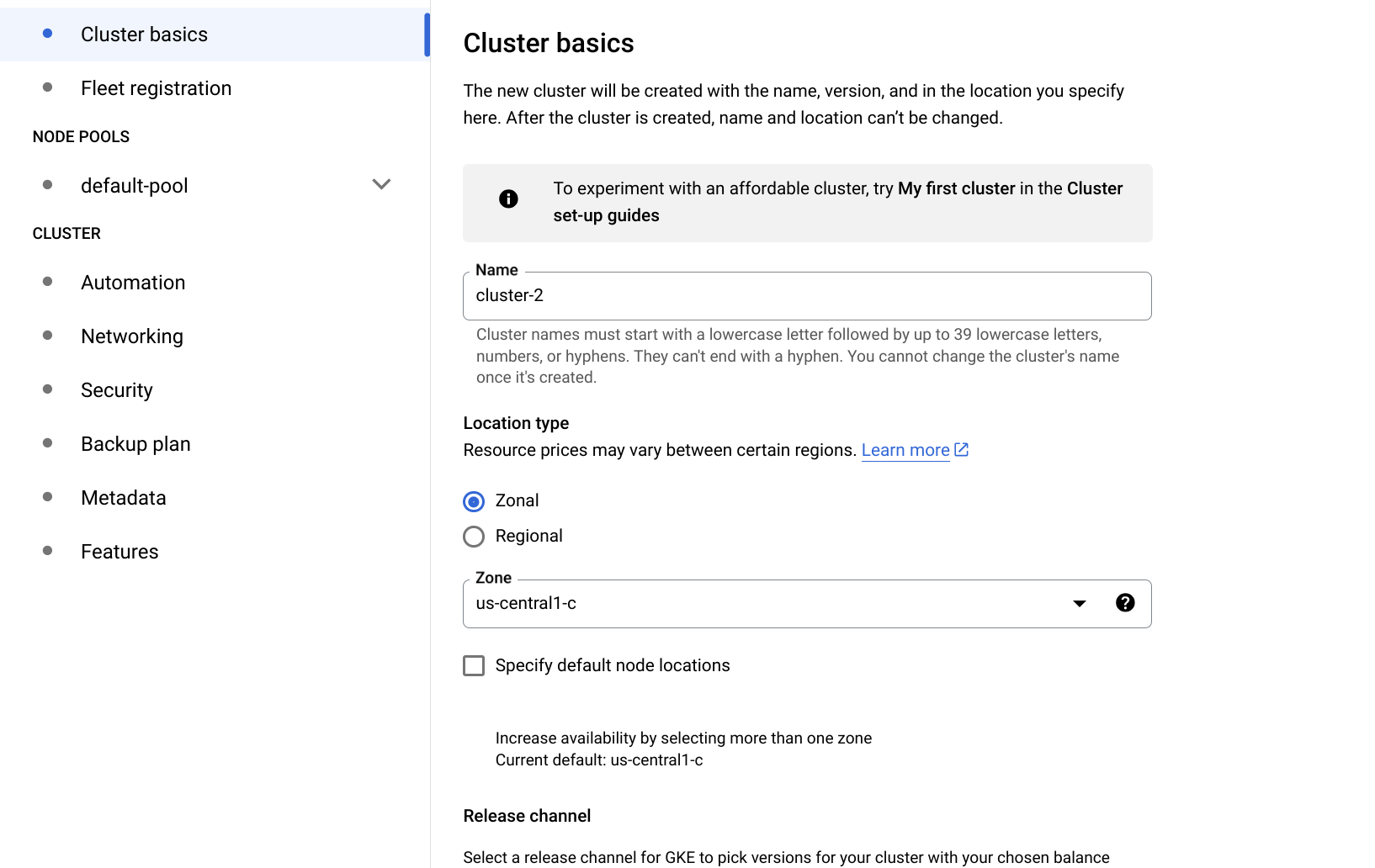The width and height of the screenshot is (1375, 868).
Task: Open the us-central1-c zone selector
Action: coord(757,604)
